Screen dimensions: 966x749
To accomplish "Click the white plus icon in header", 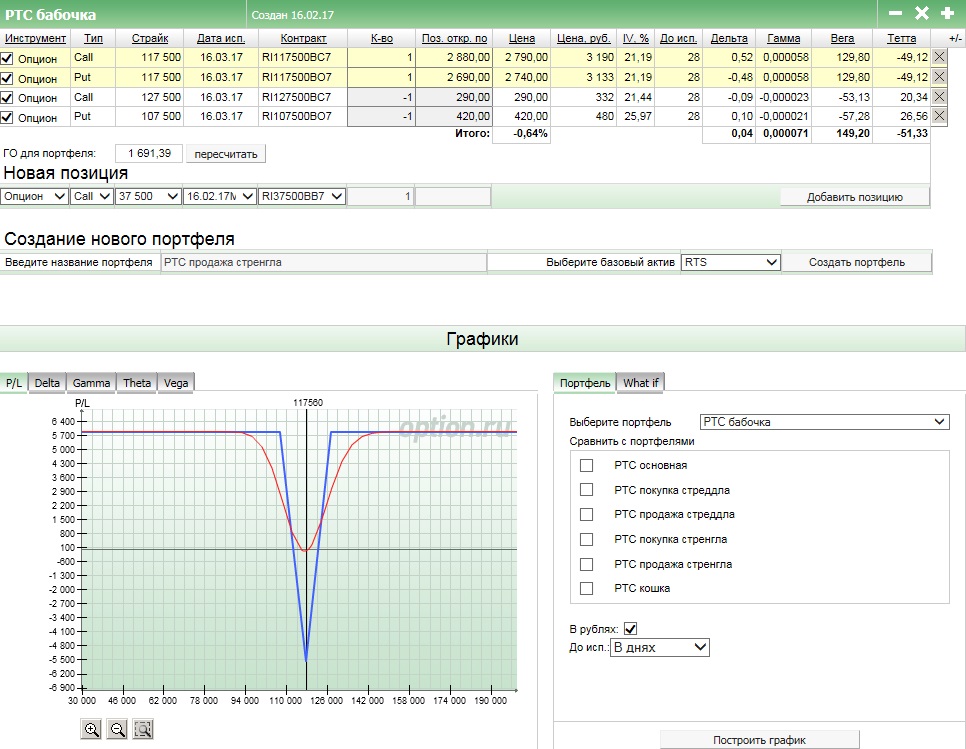I will click(947, 13).
